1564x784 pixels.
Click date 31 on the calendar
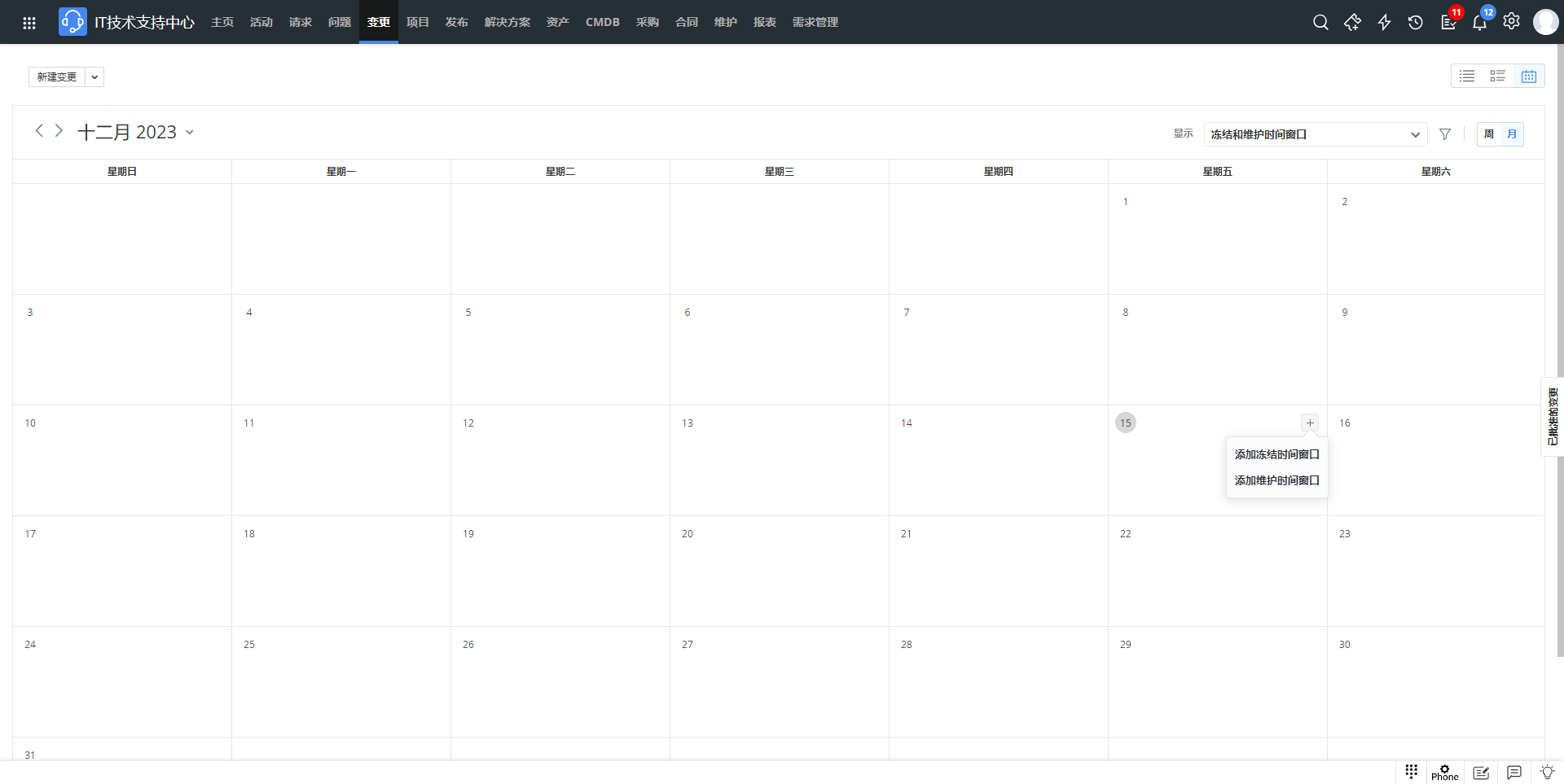coord(30,755)
